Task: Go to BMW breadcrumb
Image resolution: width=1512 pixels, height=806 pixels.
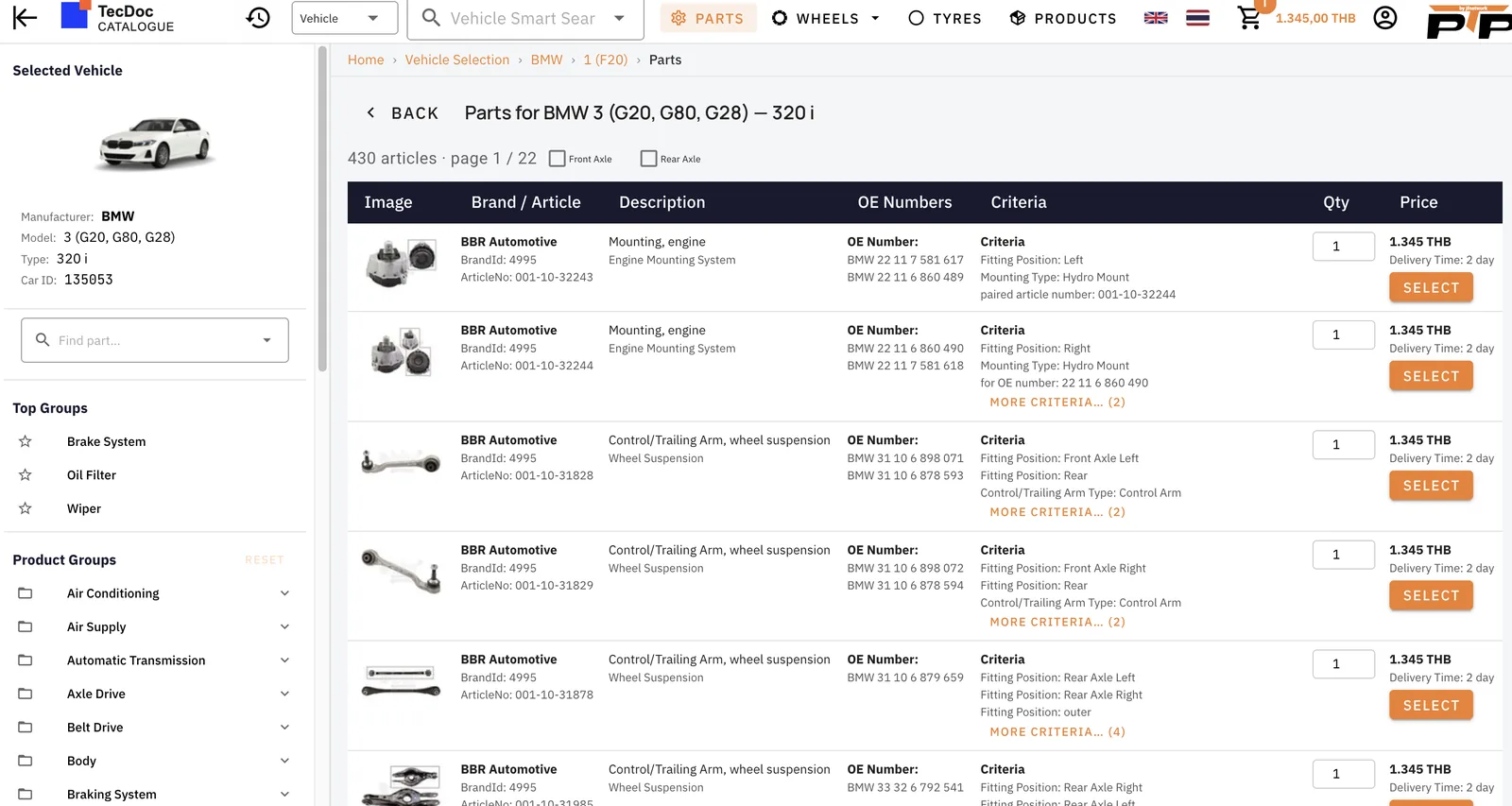Action: [x=546, y=60]
